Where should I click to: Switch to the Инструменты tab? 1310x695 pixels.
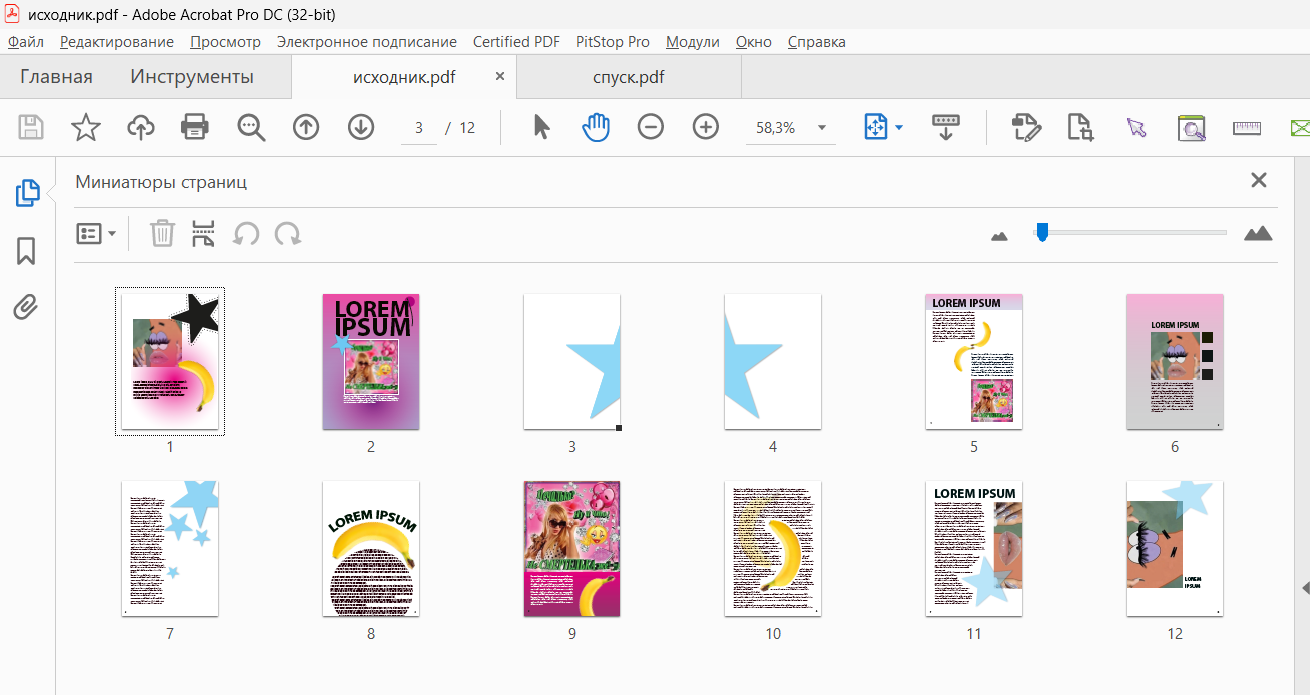pyautogui.click(x=192, y=77)
